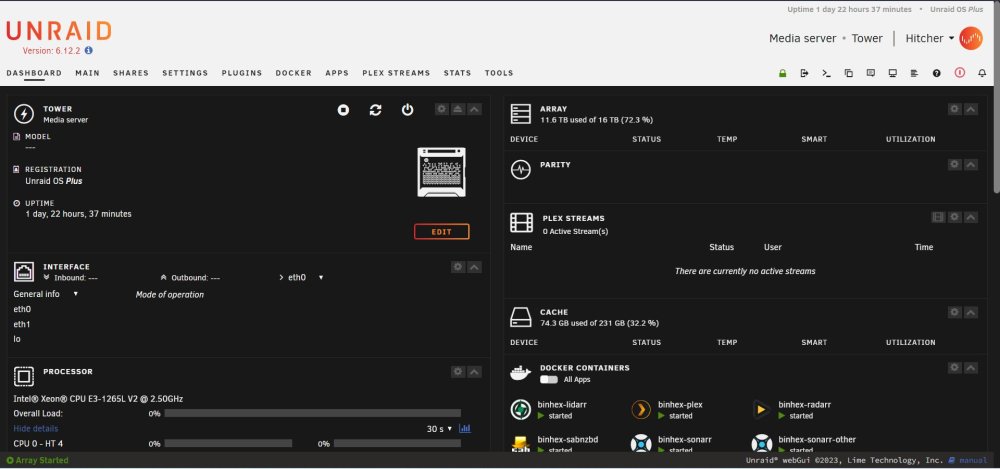The height and width of the screenshot is (469, 1000).
Task: Collapse the Interface panel
Action: 474,267
